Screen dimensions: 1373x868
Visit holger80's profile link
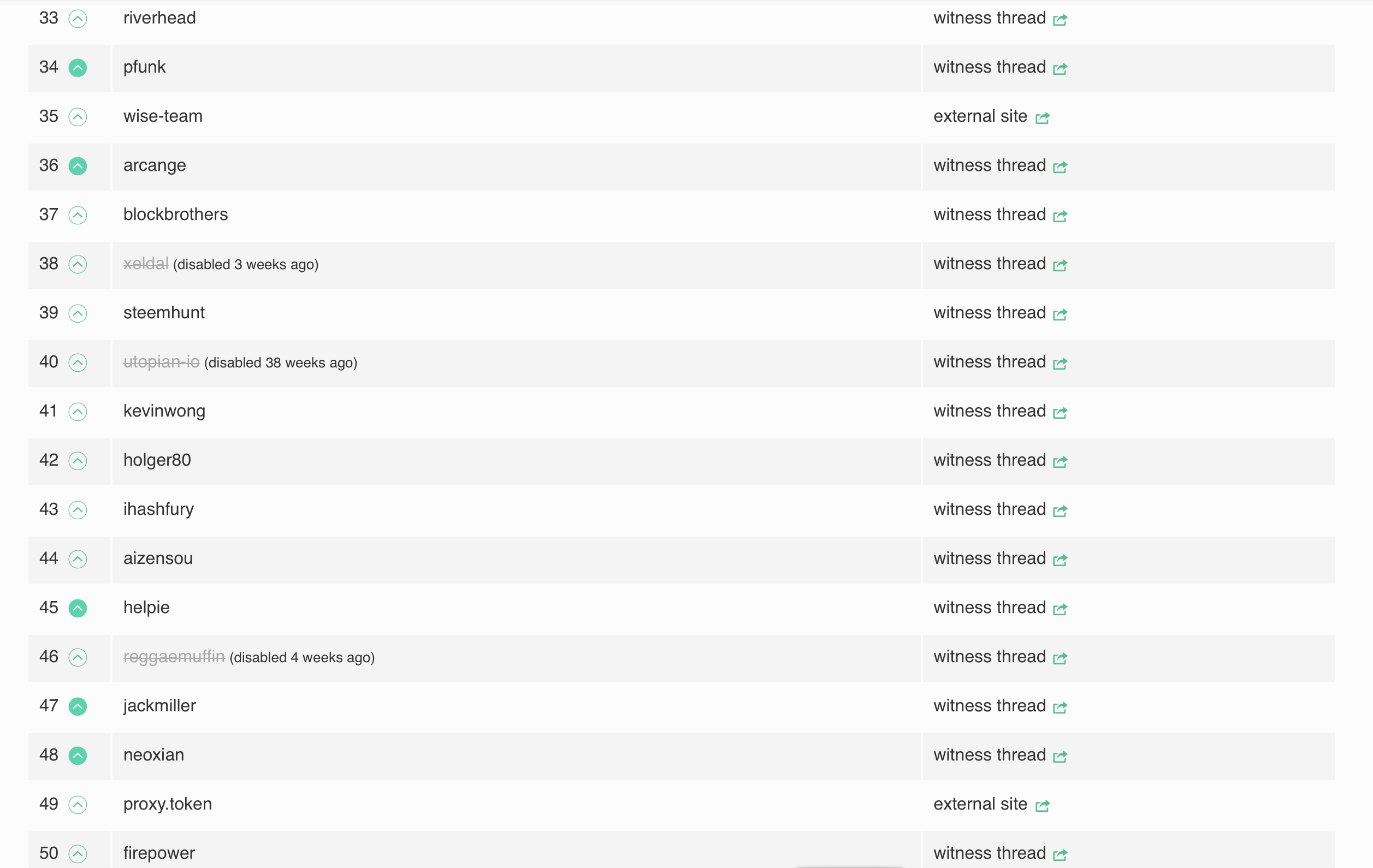coord(157,461)
